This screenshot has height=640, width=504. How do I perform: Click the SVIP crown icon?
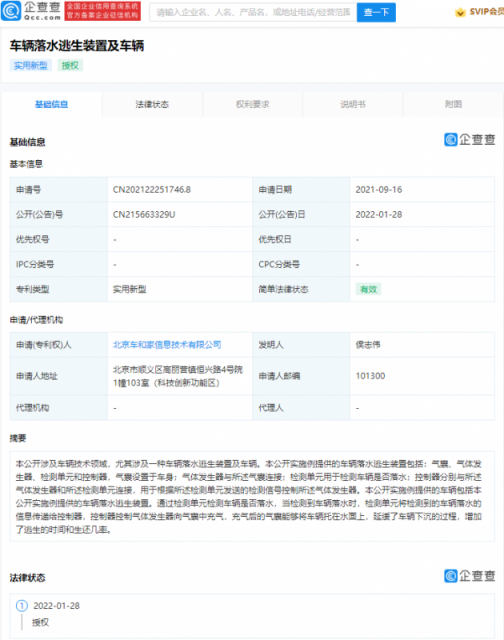tap(460, 12)
